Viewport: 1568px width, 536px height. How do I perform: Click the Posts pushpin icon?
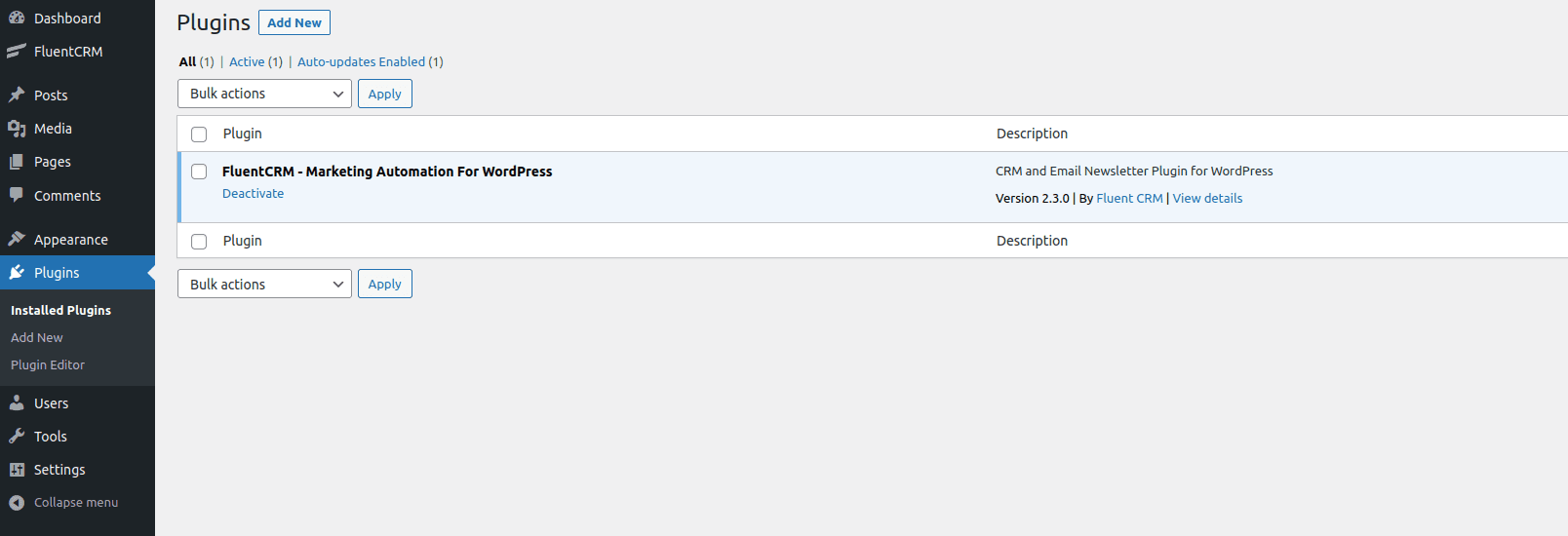coord(17,95)
